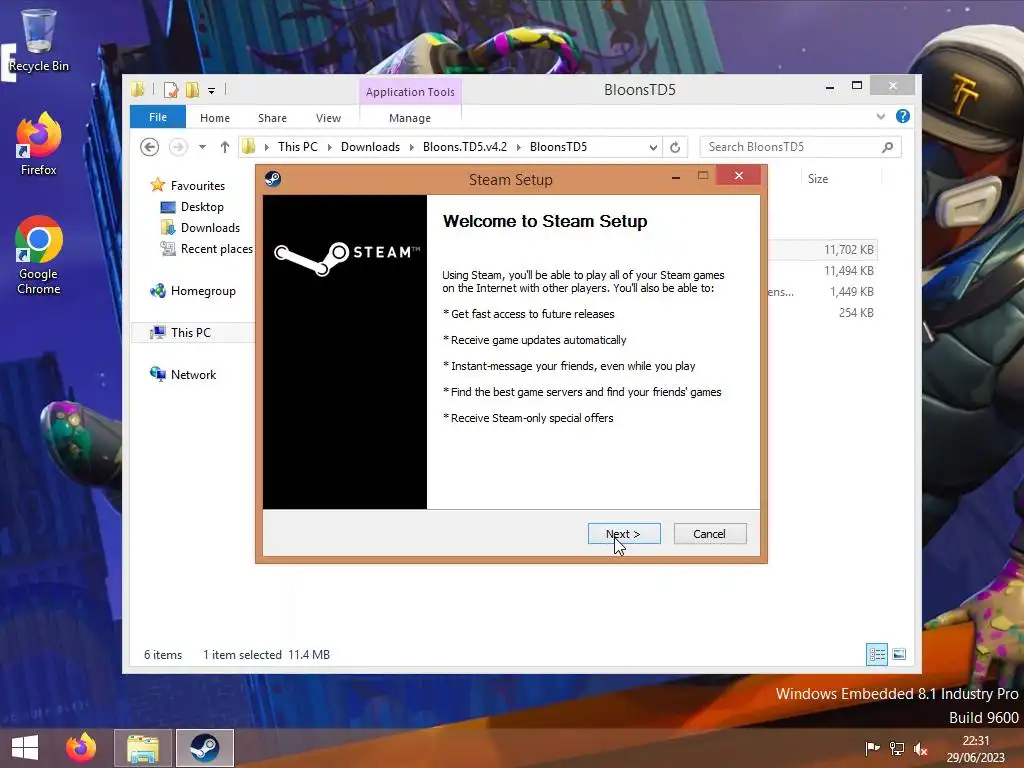Click the New folder quick access icon
This screenshot has height=768, width=1024.
pyautogui.click(x=193, y=89)
